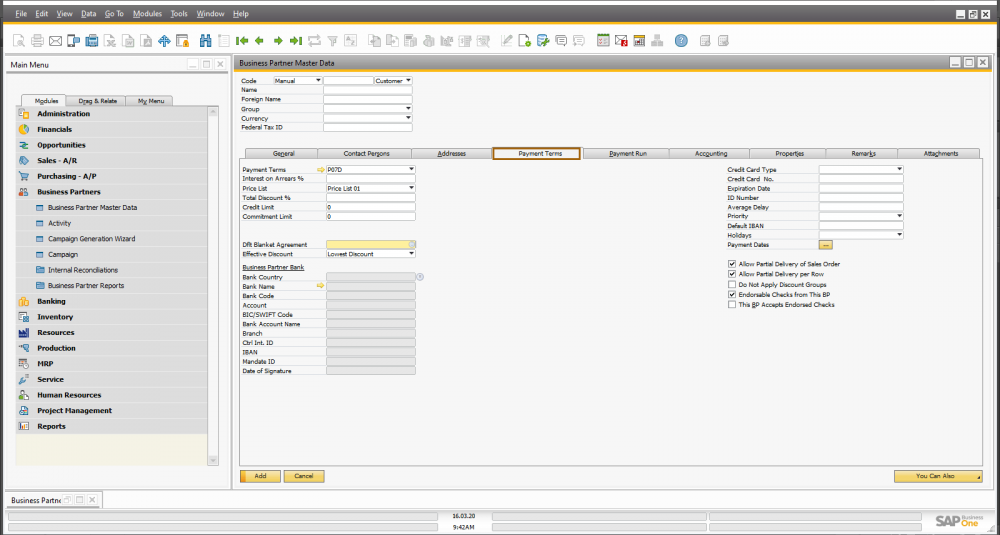Click the Find binoculars toolbar icon
The width and height of the screenshot is (1000, 535).
click(x=206, y=41)
